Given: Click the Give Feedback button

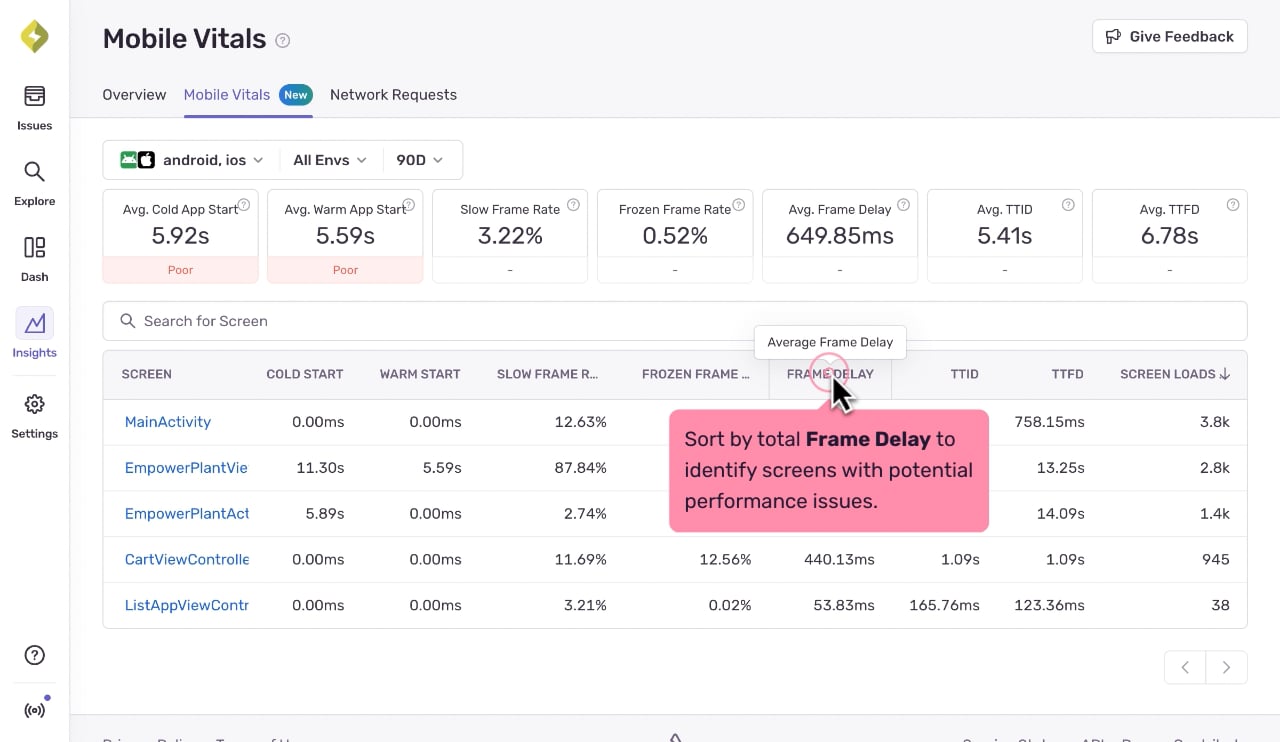Looking at the screenshot, I should [x=1170, y=37].
